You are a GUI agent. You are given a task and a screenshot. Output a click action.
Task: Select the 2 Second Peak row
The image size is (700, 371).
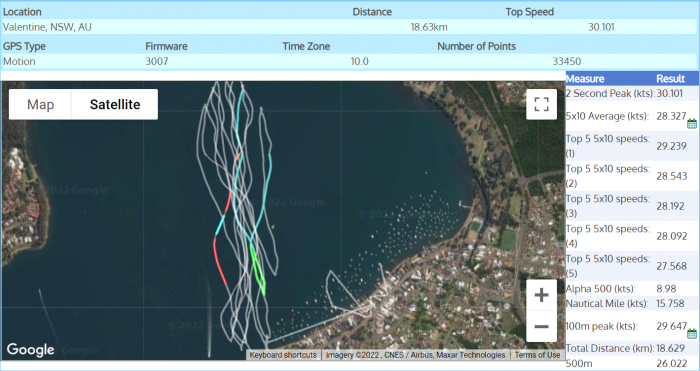[632, 93]
